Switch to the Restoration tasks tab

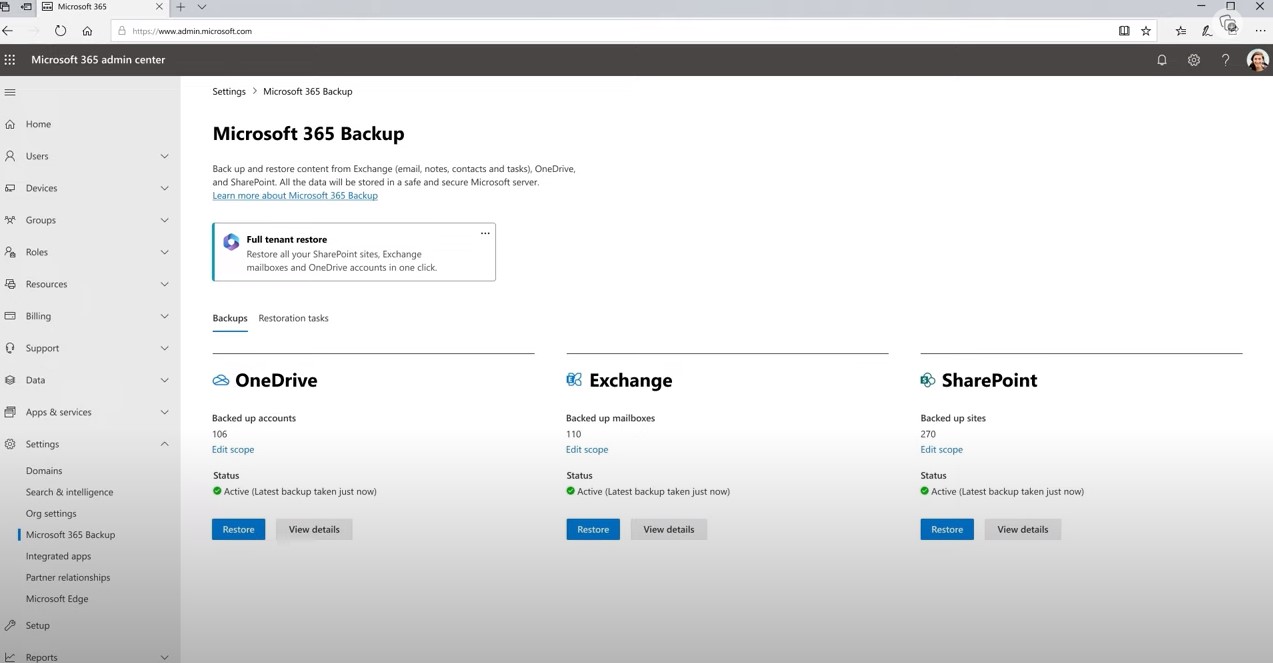[x=293, y=318]
